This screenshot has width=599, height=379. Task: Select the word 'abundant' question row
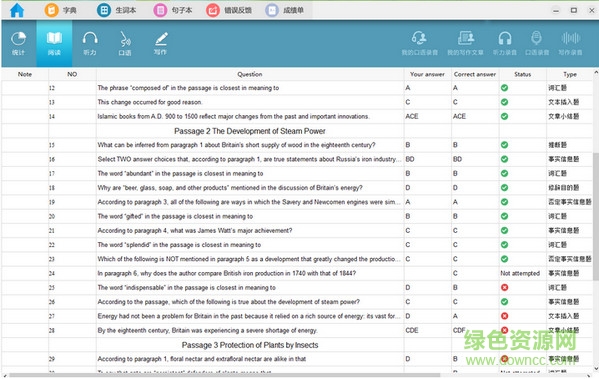297,173
